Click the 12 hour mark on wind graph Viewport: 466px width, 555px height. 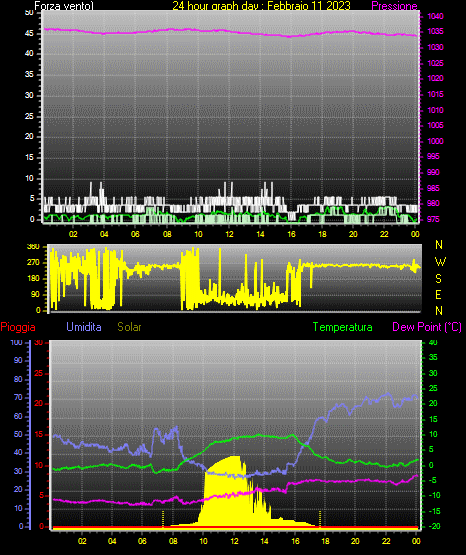click(x=229, y=234)
